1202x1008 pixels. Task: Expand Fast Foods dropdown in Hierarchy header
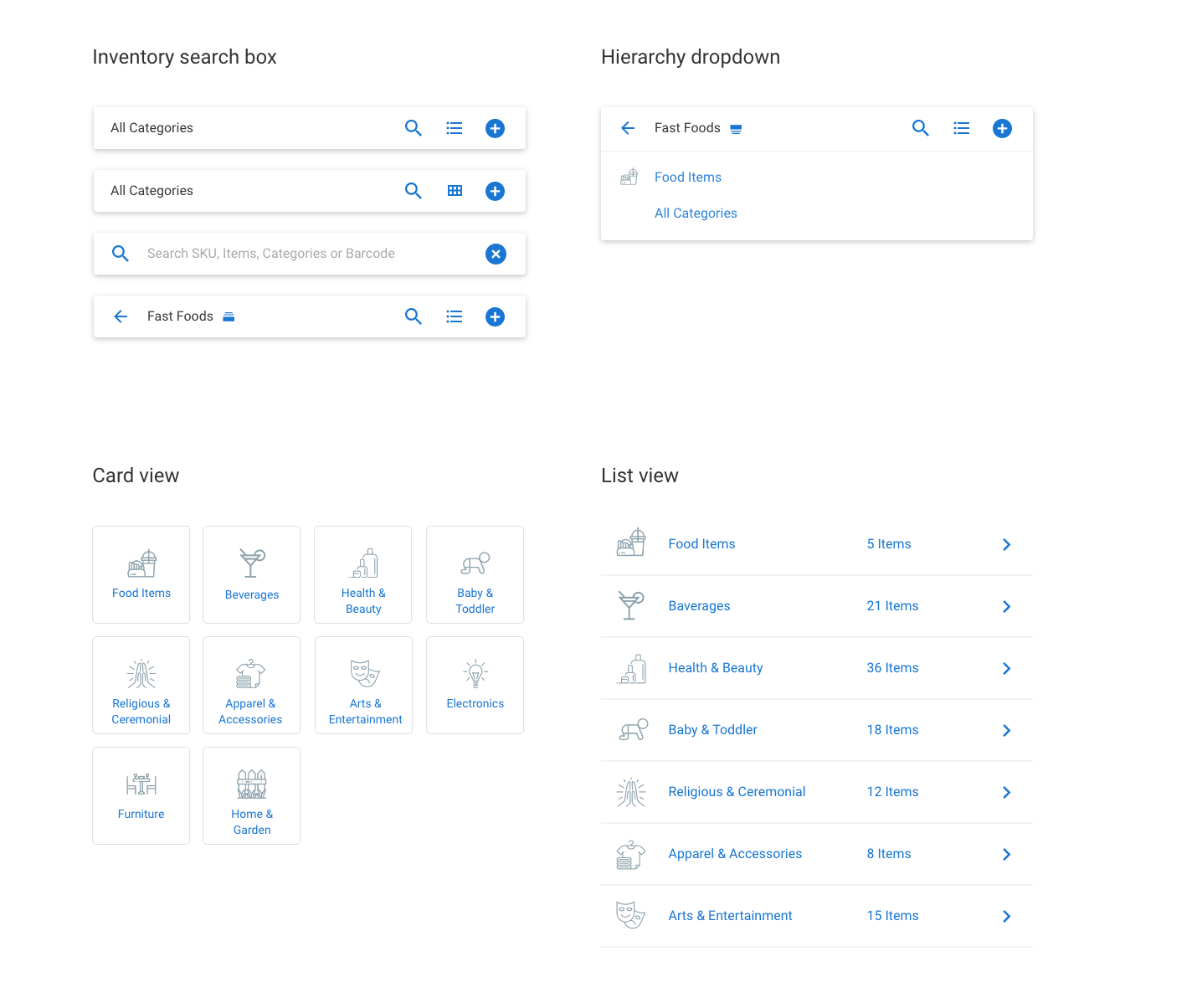736,129
